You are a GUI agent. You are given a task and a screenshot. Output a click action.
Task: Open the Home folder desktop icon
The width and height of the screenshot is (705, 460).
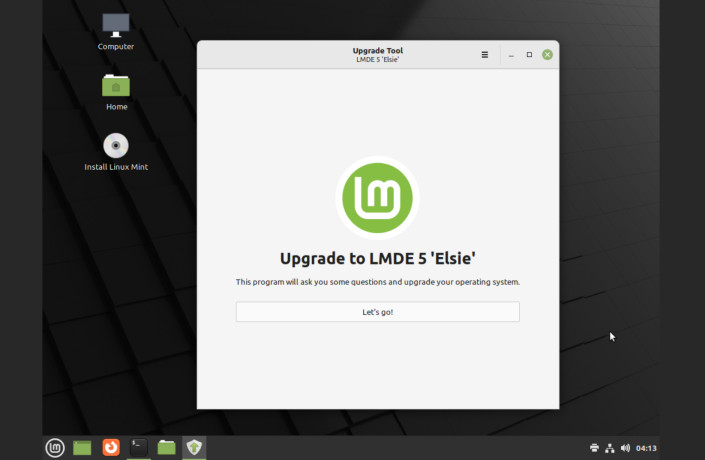116,92
